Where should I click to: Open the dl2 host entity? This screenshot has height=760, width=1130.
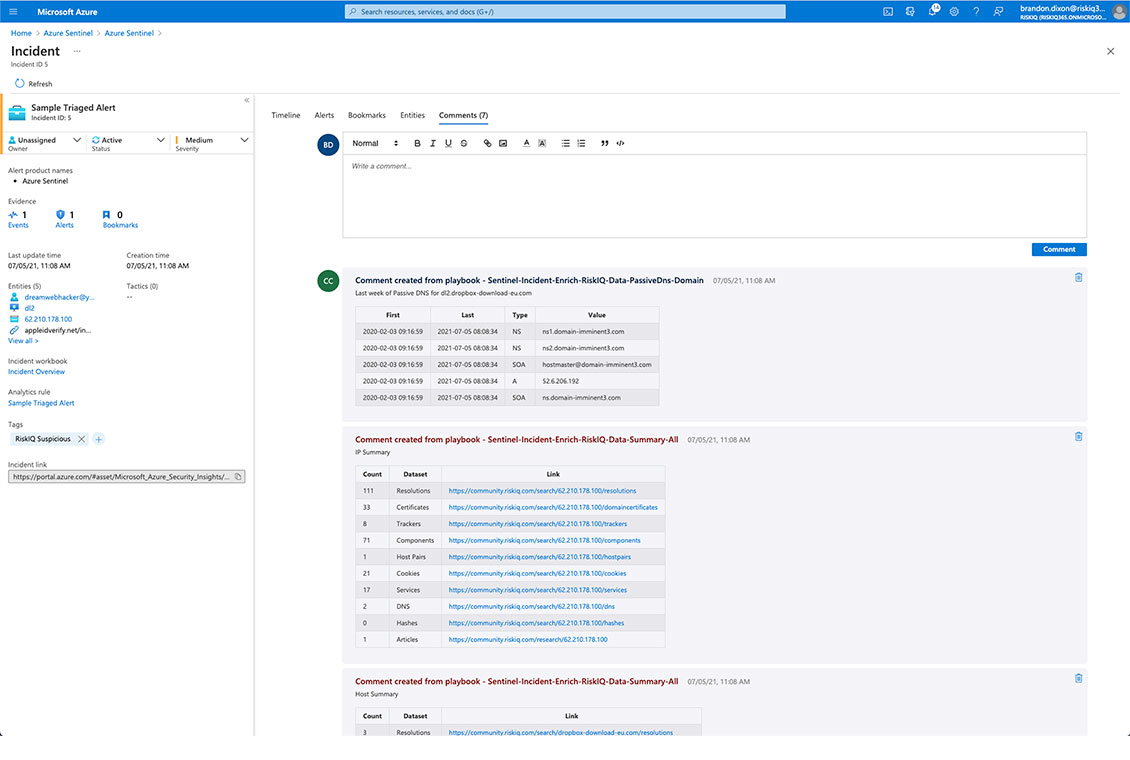pyautogui.click(x=30, y=308)
